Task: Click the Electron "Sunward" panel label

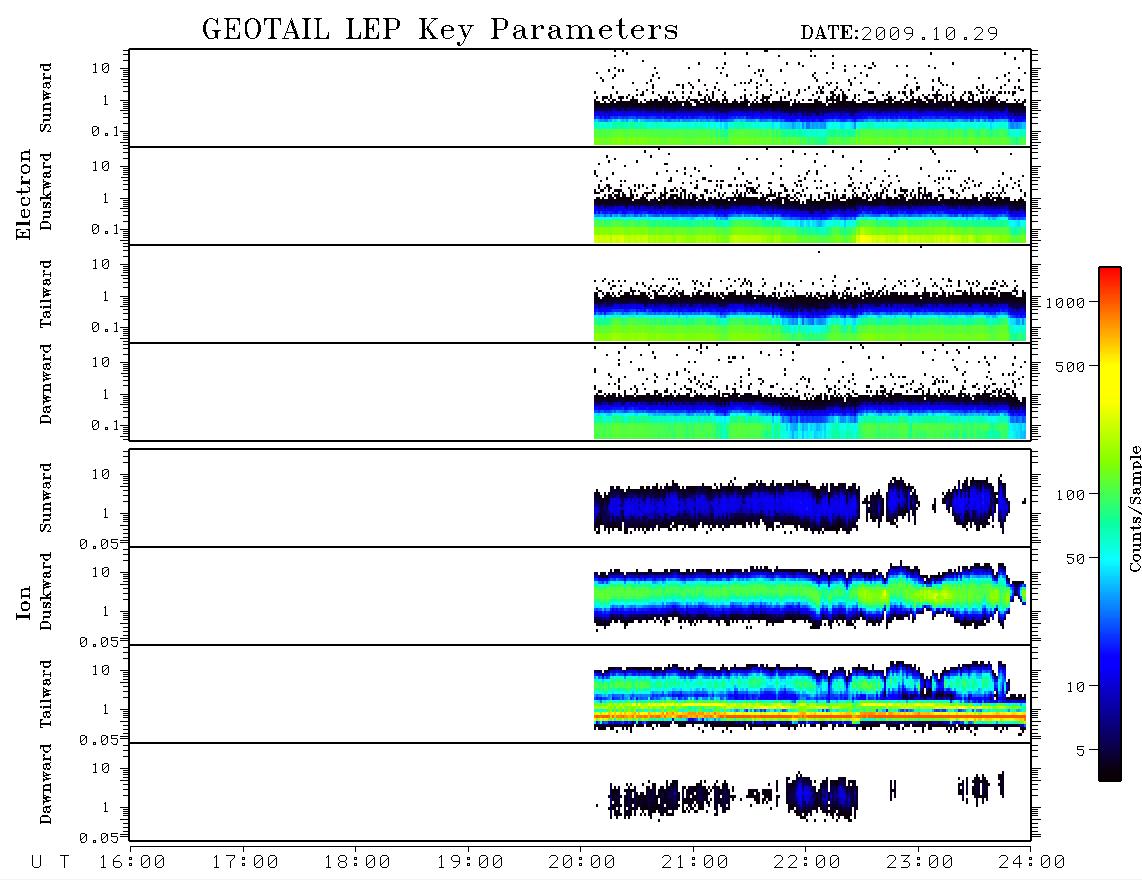Action: [46, 98]
